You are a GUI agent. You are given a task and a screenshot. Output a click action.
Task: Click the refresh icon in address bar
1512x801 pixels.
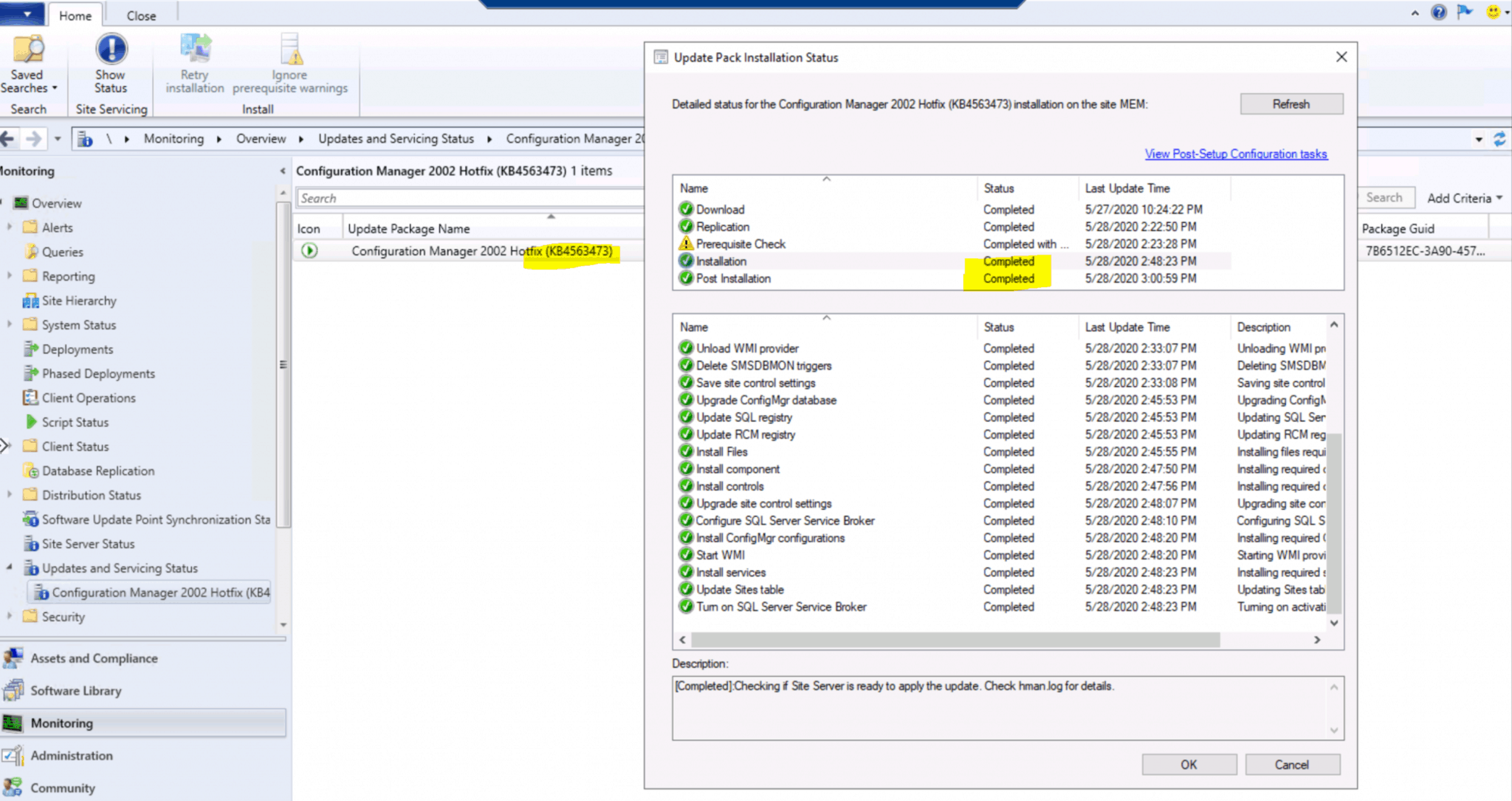[x=1500, y=139]
